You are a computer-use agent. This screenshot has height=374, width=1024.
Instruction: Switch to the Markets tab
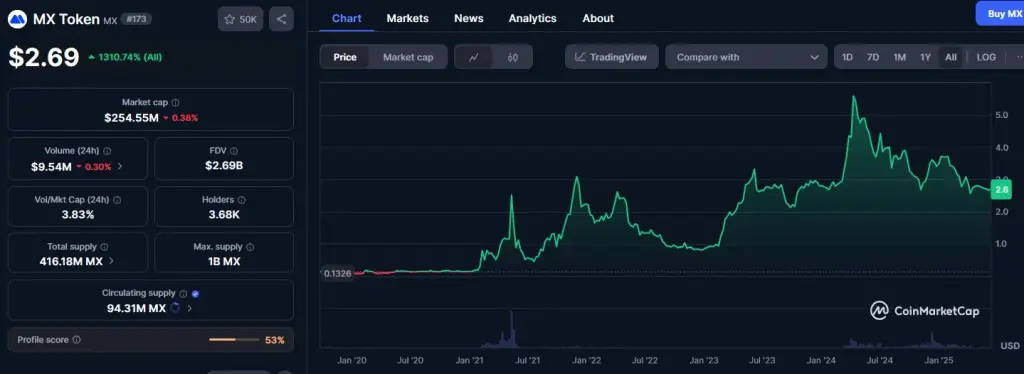[x=408, y=18]
